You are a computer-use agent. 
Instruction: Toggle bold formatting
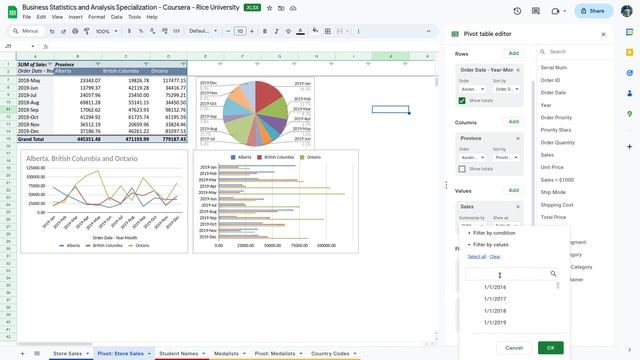click(264, 31)
